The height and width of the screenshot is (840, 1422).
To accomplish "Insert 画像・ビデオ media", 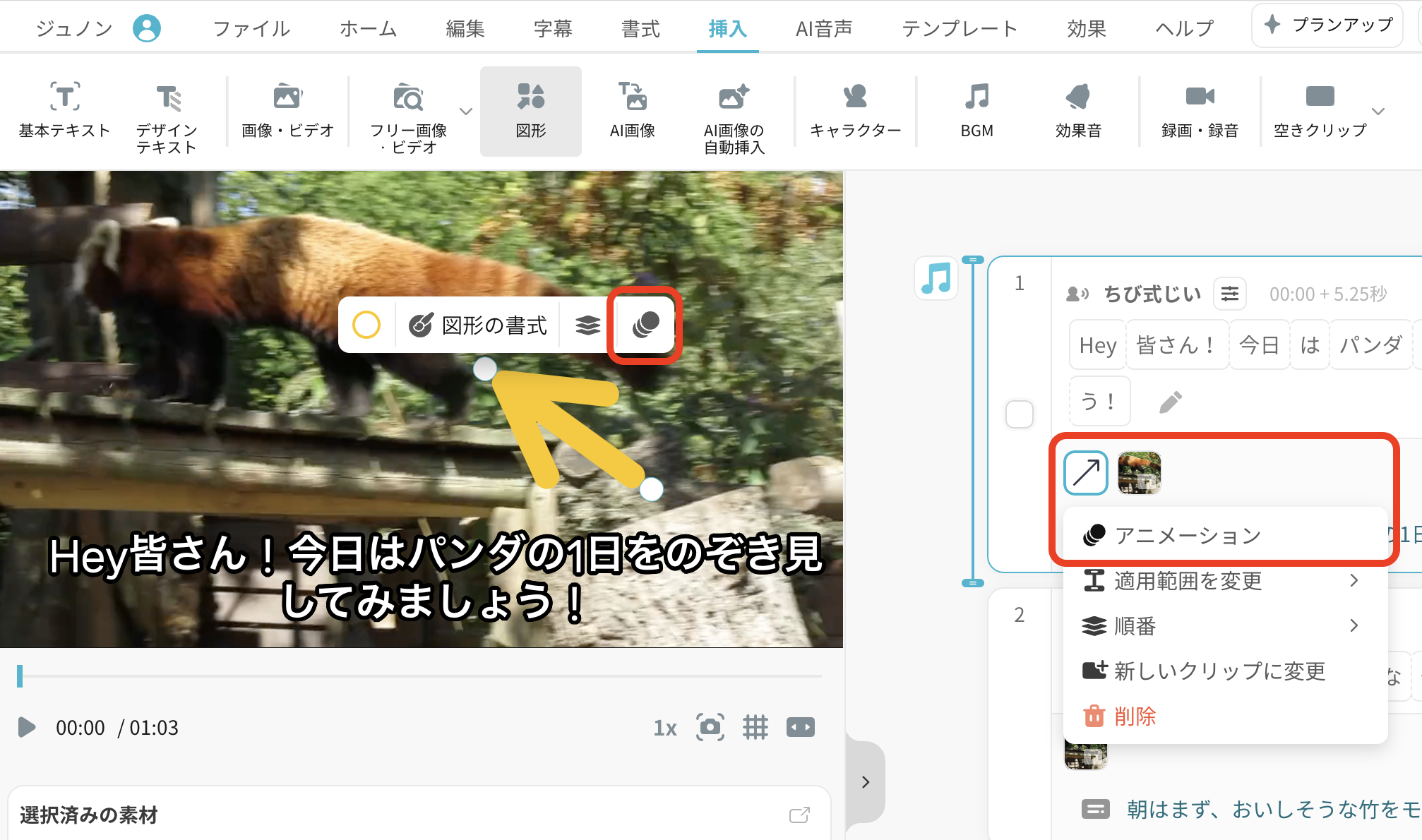I will pyautogui.click(x=287, y=110).
